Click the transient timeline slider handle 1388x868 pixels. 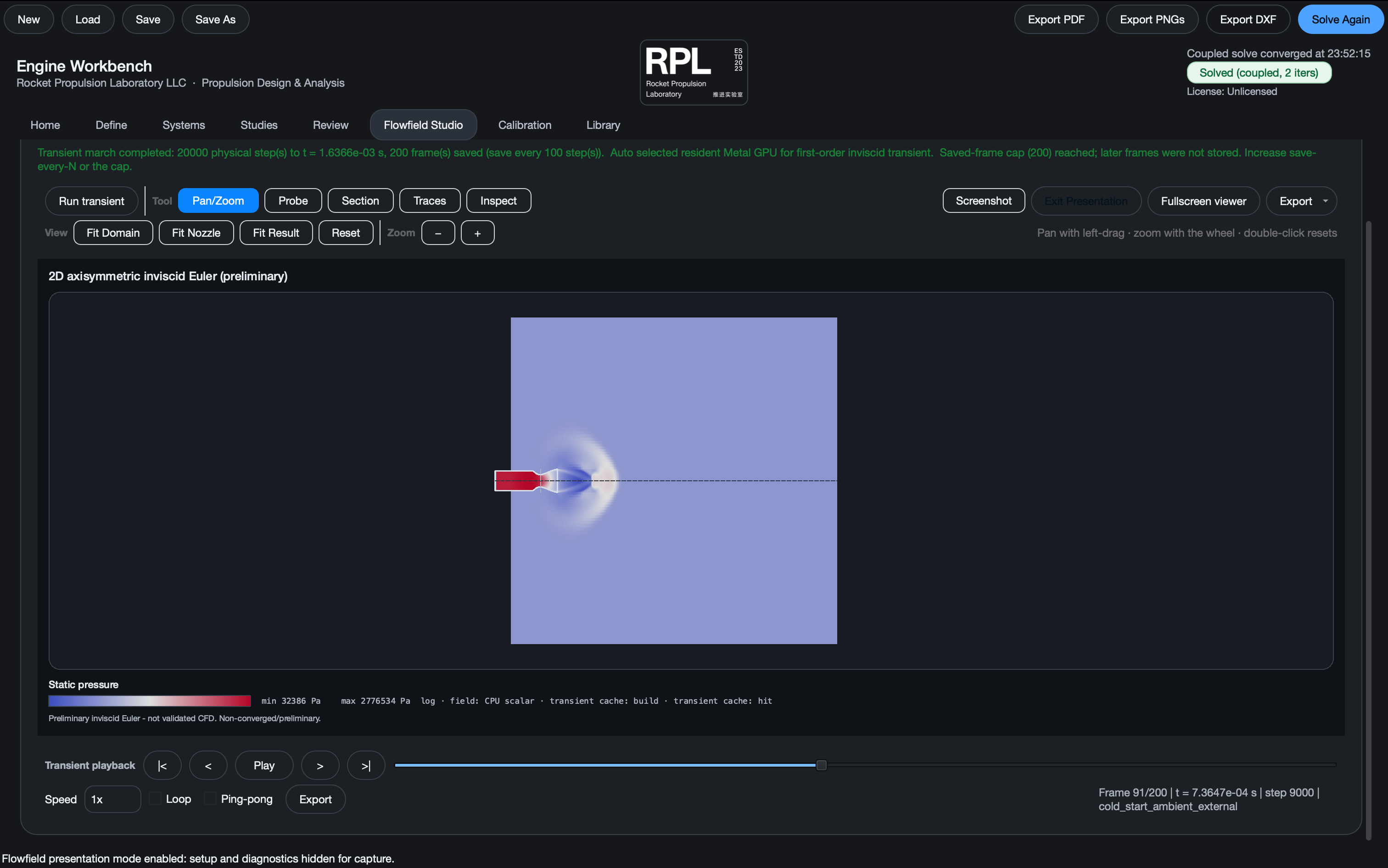point(821,765)
